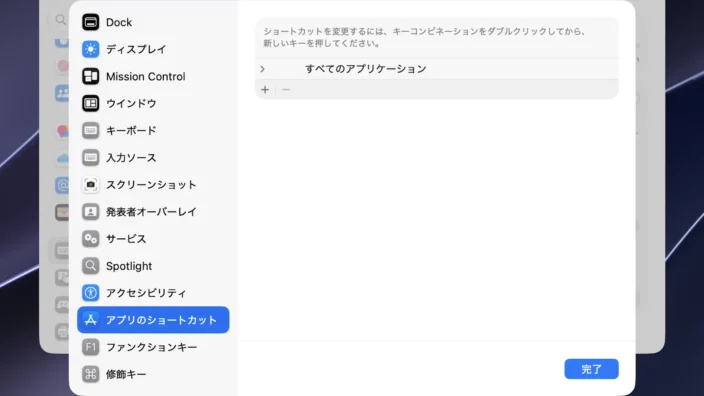Click the ファンクションキー F1 icon
This screenshot has height=396, width=704.
(90, 347)
